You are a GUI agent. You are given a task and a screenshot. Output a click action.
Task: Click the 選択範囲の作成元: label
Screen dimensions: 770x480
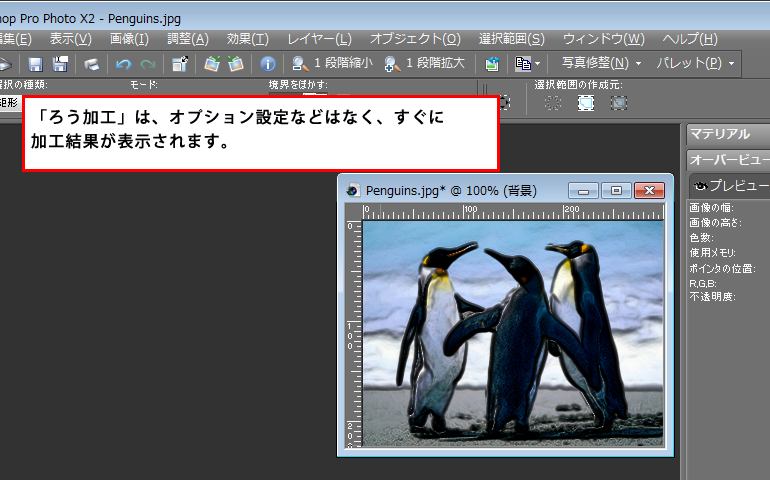(x=578, y=85)
